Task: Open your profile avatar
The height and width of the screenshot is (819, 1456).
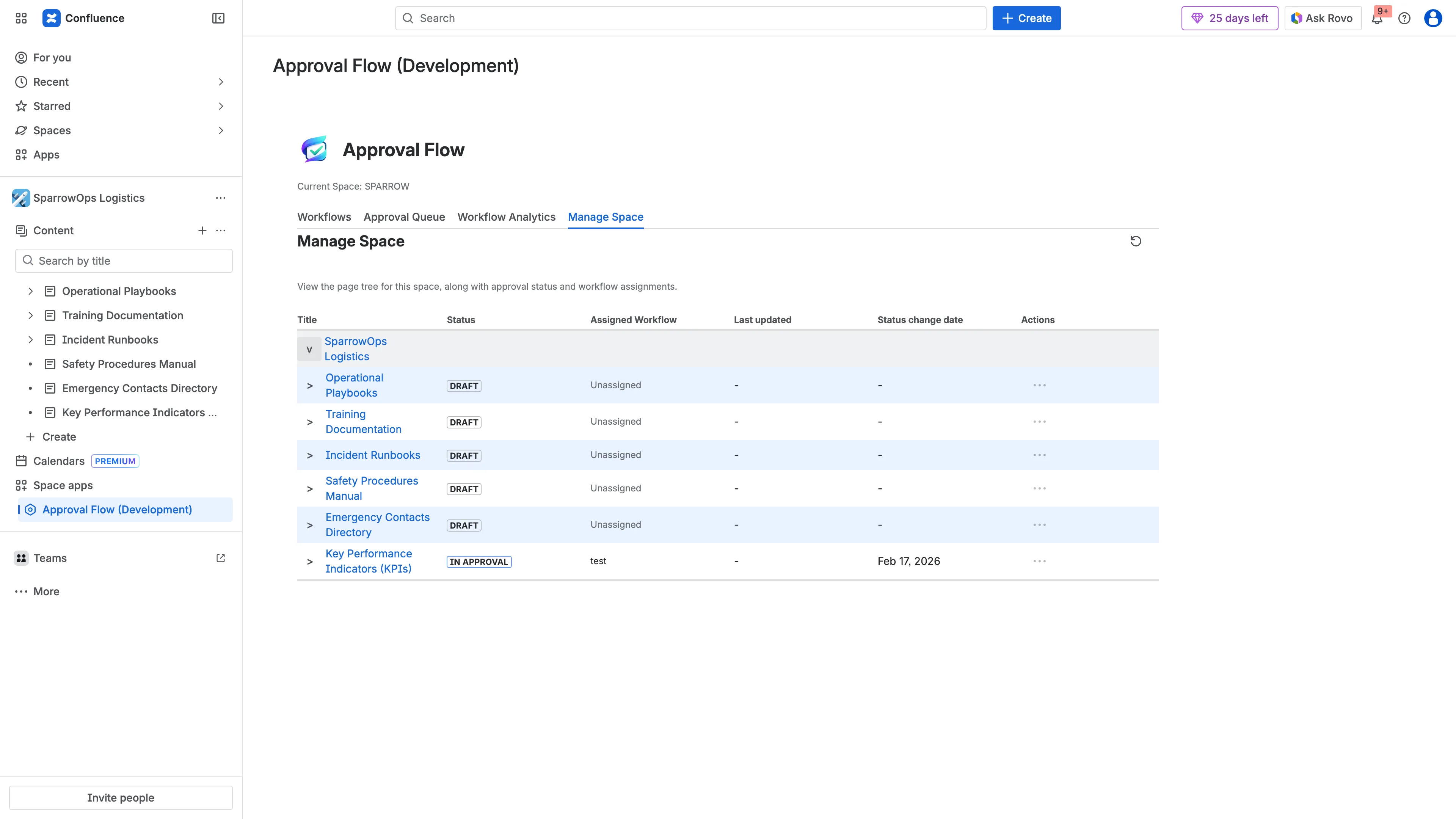Action: (x=1433, y=18)
